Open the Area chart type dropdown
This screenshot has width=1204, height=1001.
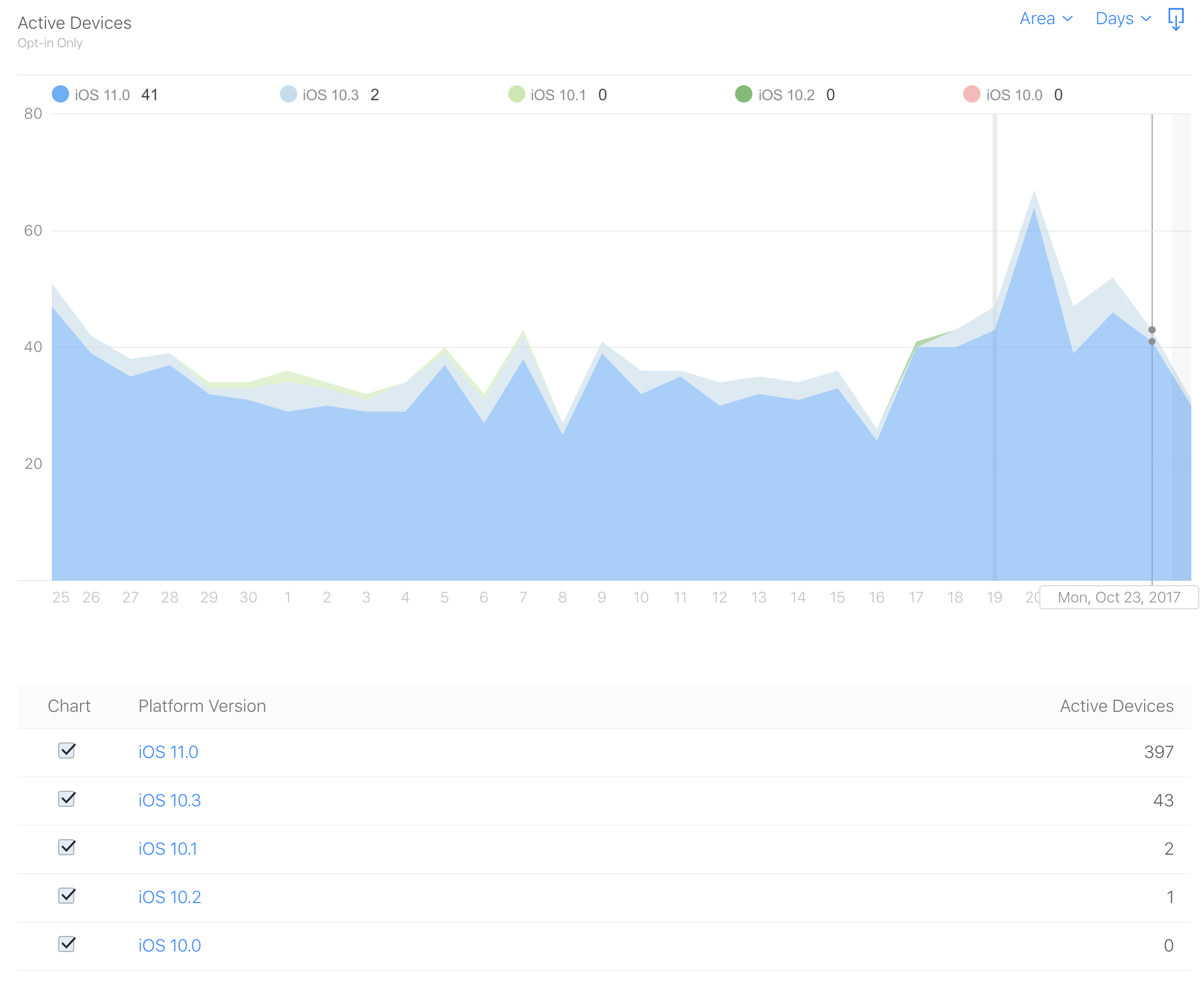click(x=1046, y=18)
